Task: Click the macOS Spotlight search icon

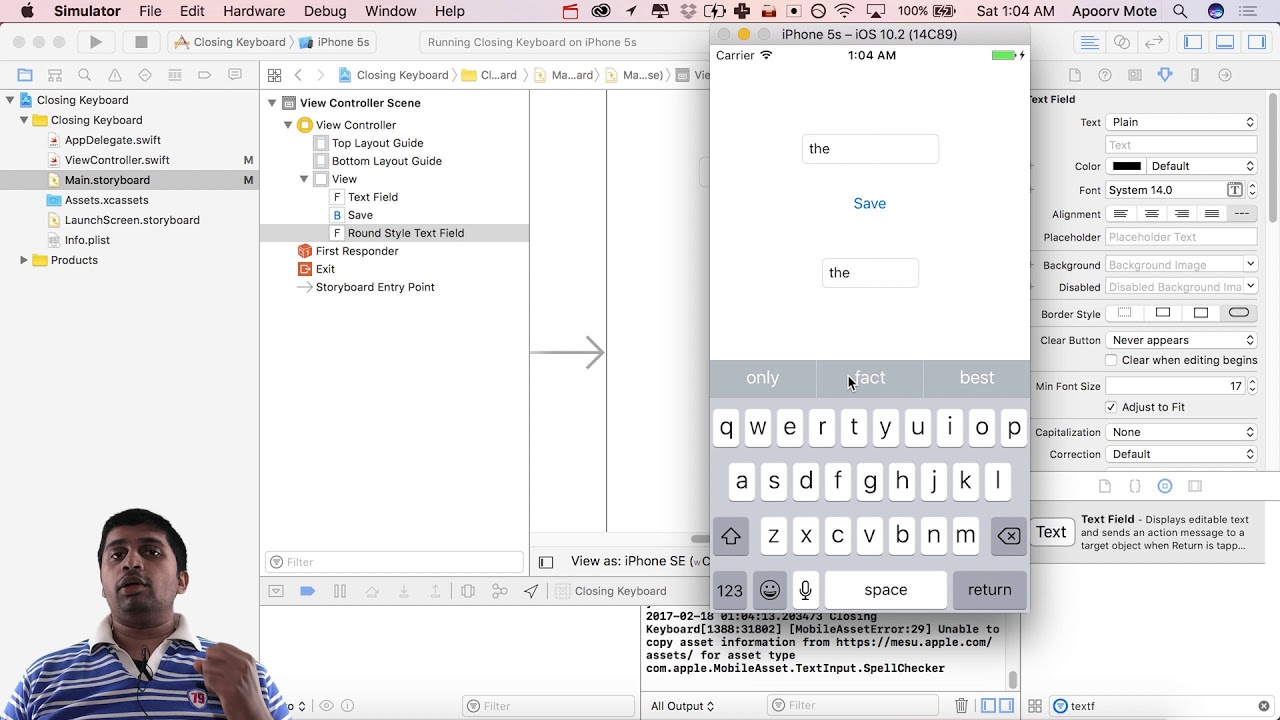Action: (x=1180, y=11)
